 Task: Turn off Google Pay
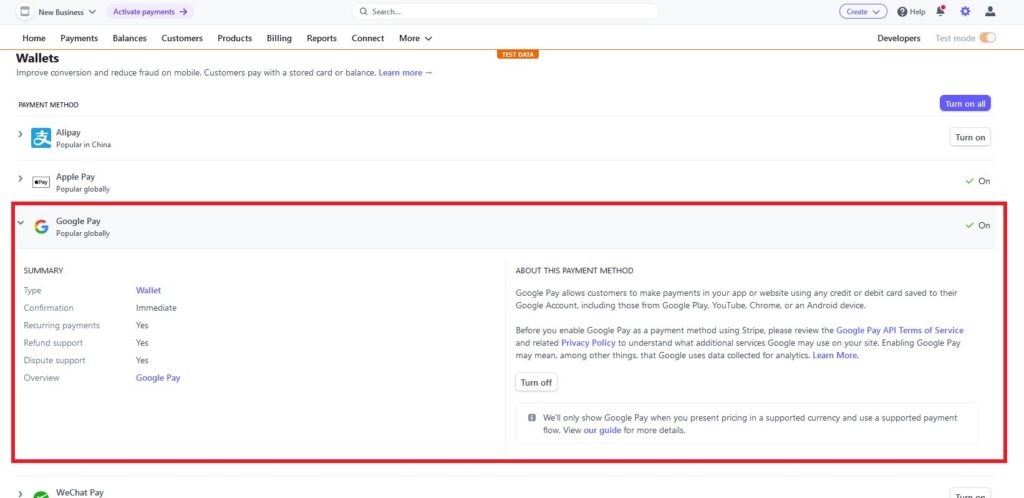point(536,382)
